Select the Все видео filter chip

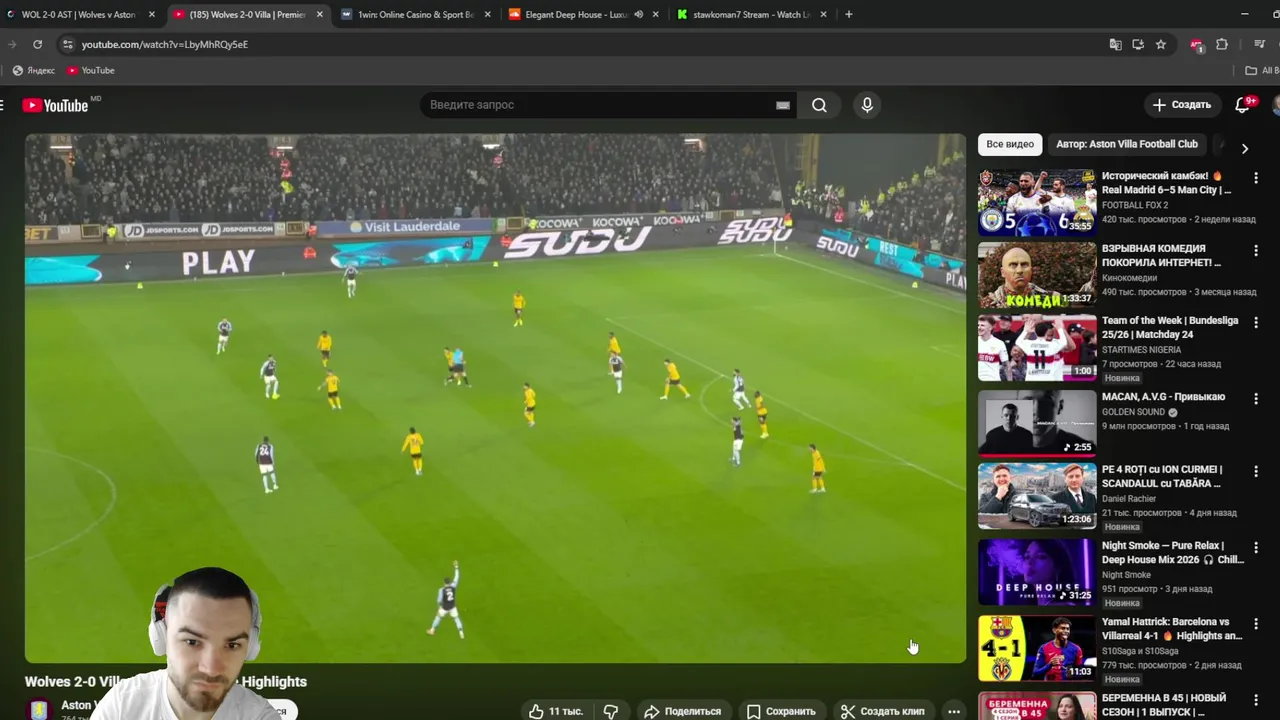1010,144
